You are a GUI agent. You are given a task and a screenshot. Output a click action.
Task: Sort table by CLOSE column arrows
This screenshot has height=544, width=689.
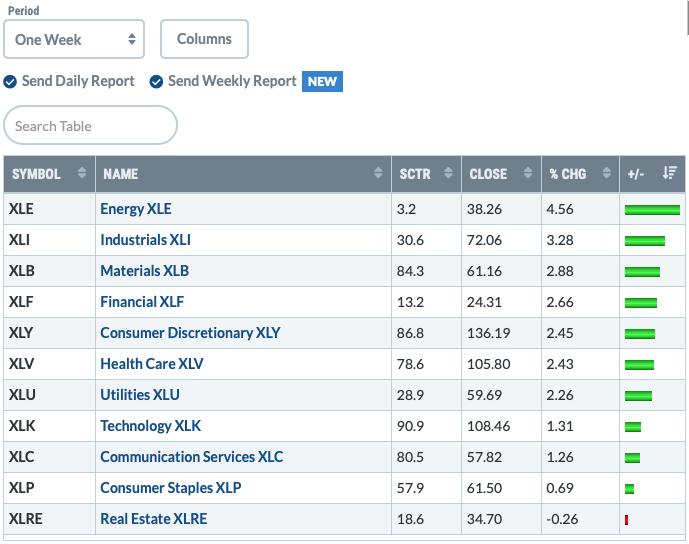tap(528, 172)
